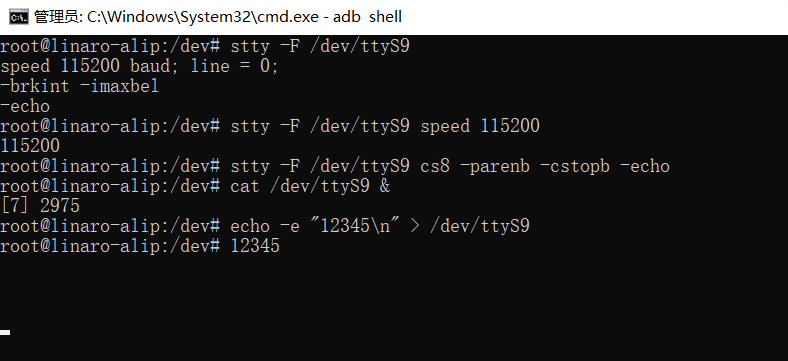Select the 'cs8' option in stty command
The width and height of the screenshot is (788, 361).
[x=435, y=166]
